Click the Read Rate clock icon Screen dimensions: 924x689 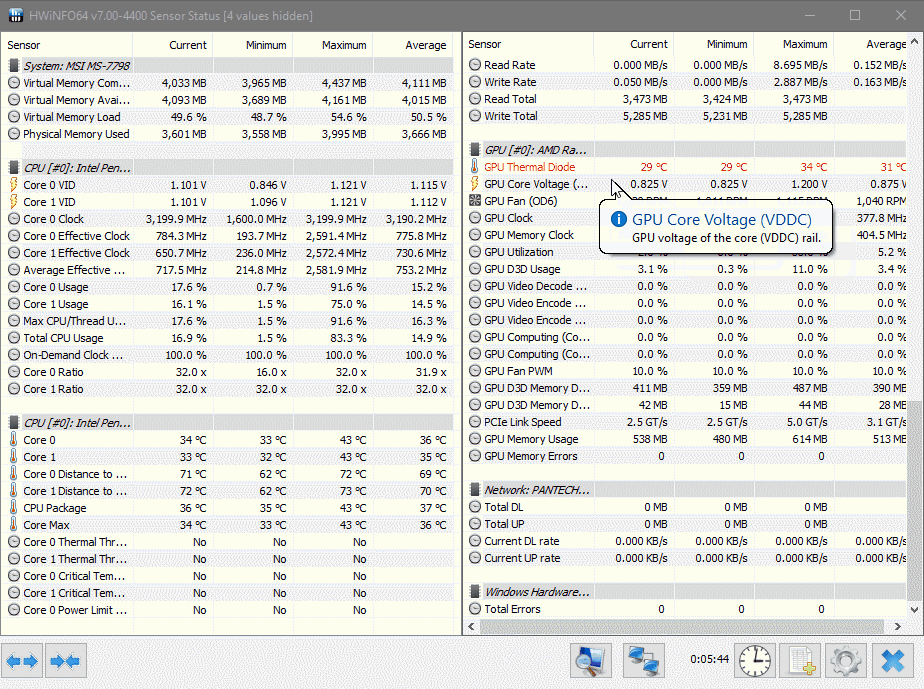click(474, 65)
